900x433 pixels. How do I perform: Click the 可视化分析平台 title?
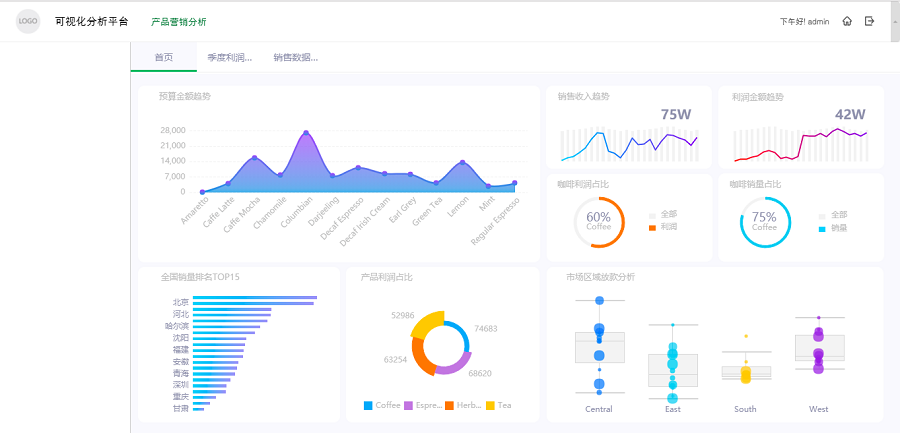(91, 21)
